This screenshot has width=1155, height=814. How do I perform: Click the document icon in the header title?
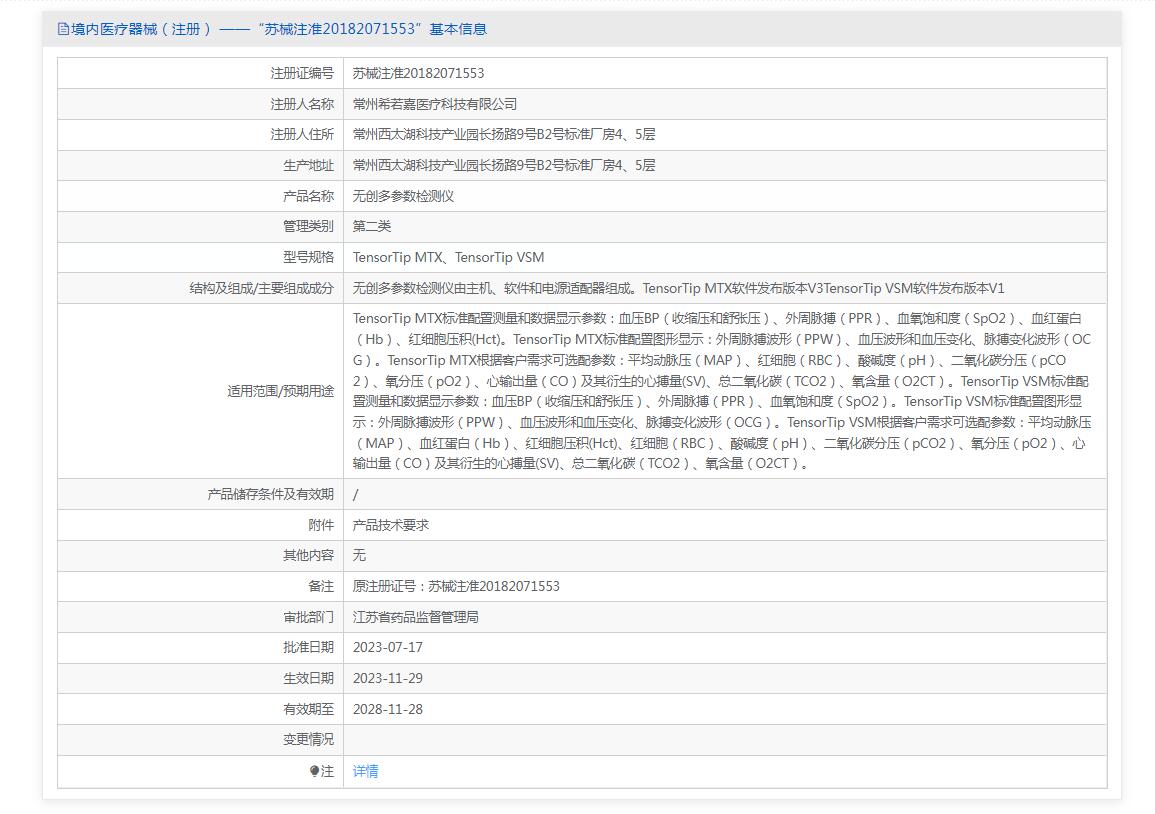tap(63, 29)
